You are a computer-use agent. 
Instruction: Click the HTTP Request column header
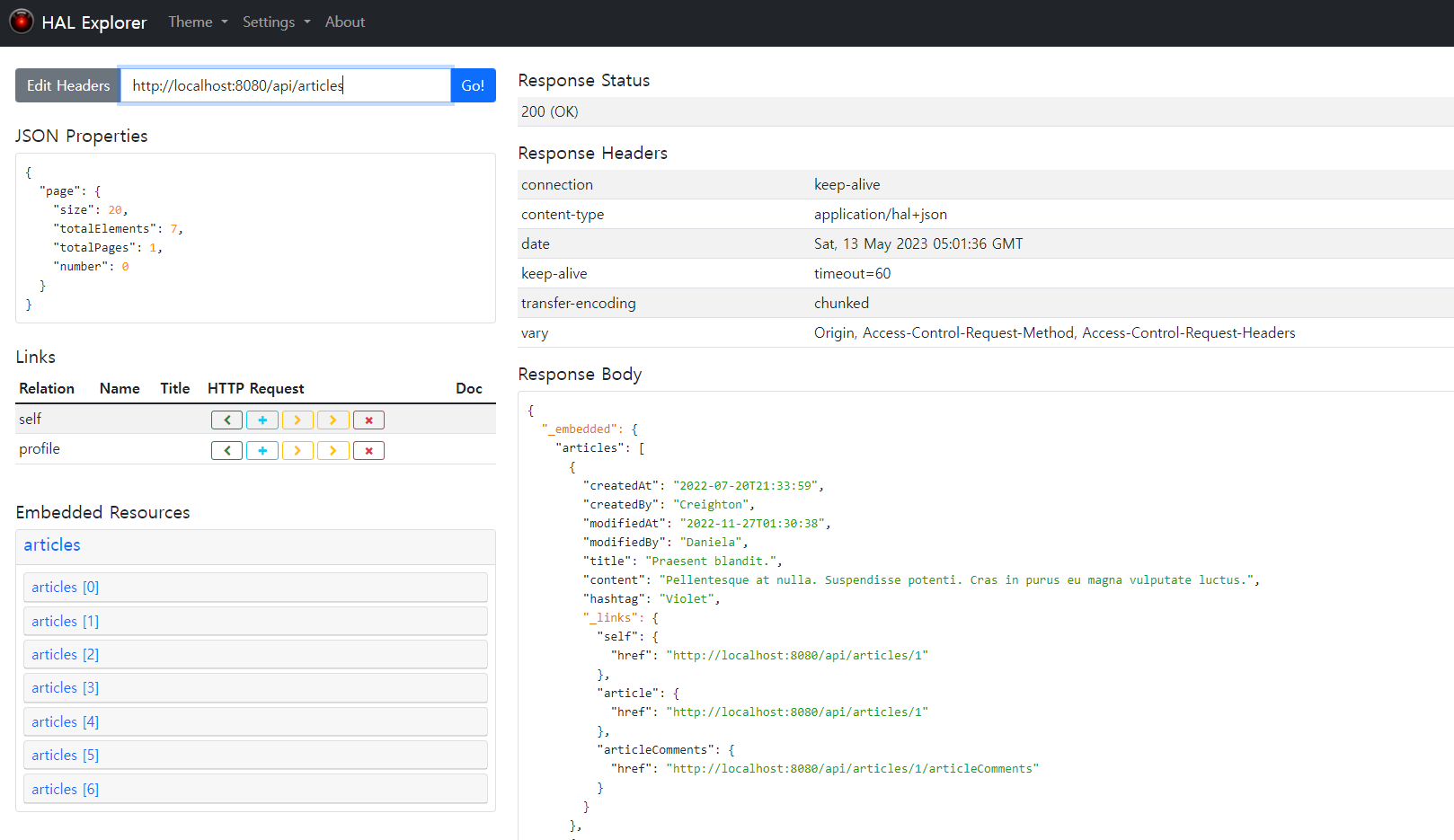pyautogui.click(x=256, y=388)
